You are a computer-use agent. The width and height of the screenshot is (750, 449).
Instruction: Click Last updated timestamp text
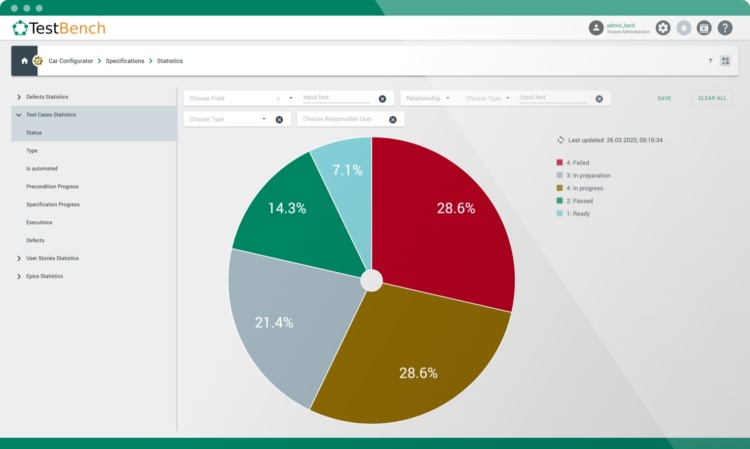click(615, 140)
